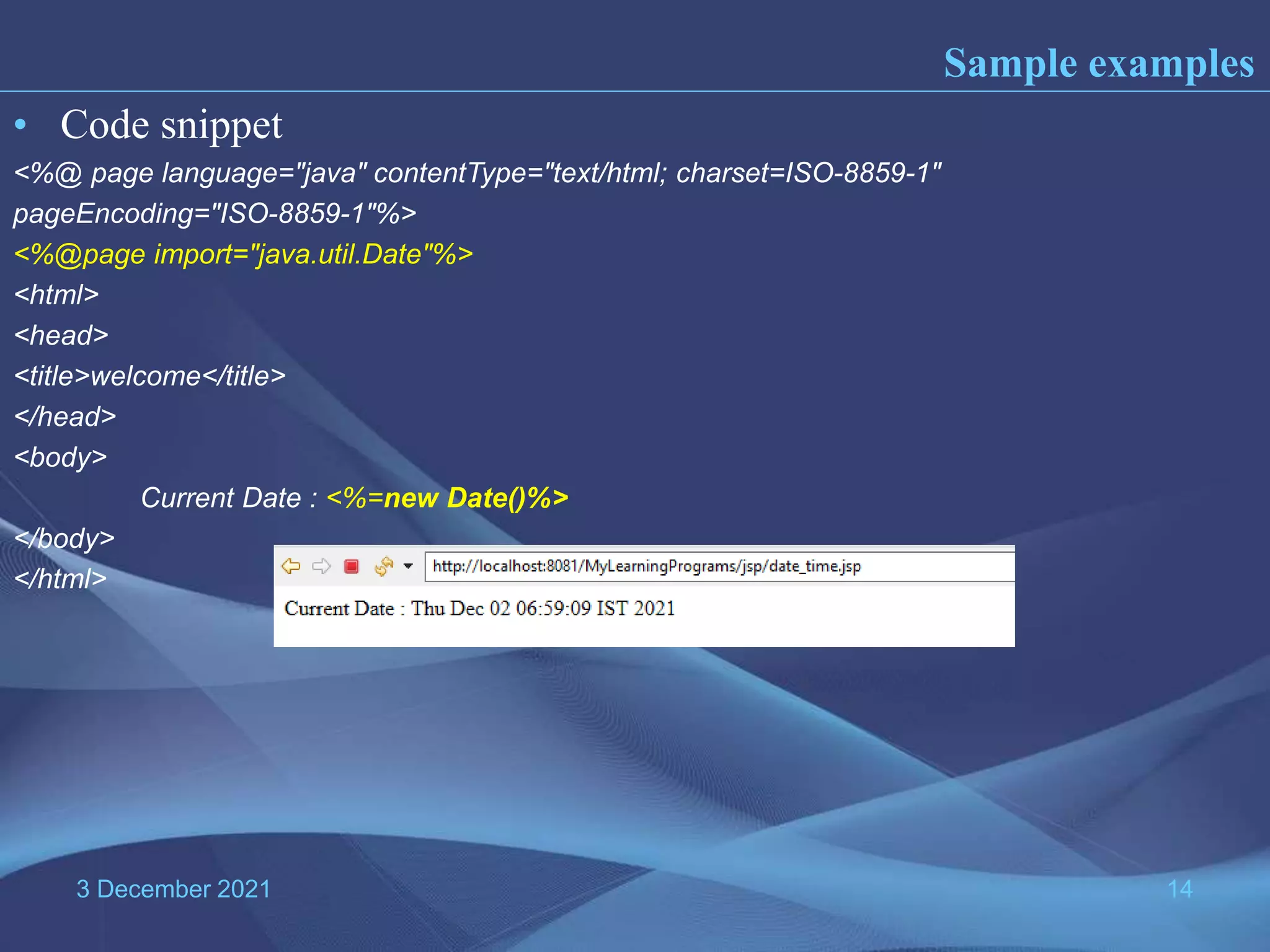Click the page language directive line
The width and height of the screenshot is (1270, 952).
[x=477, y=173]
